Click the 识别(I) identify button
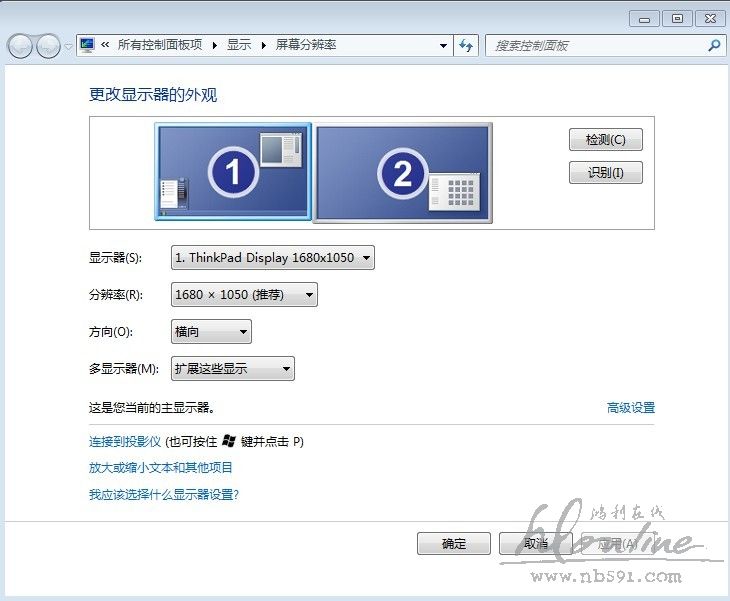Screen dimensions: 730x601 pyautogui.click(x=606, y=173)
